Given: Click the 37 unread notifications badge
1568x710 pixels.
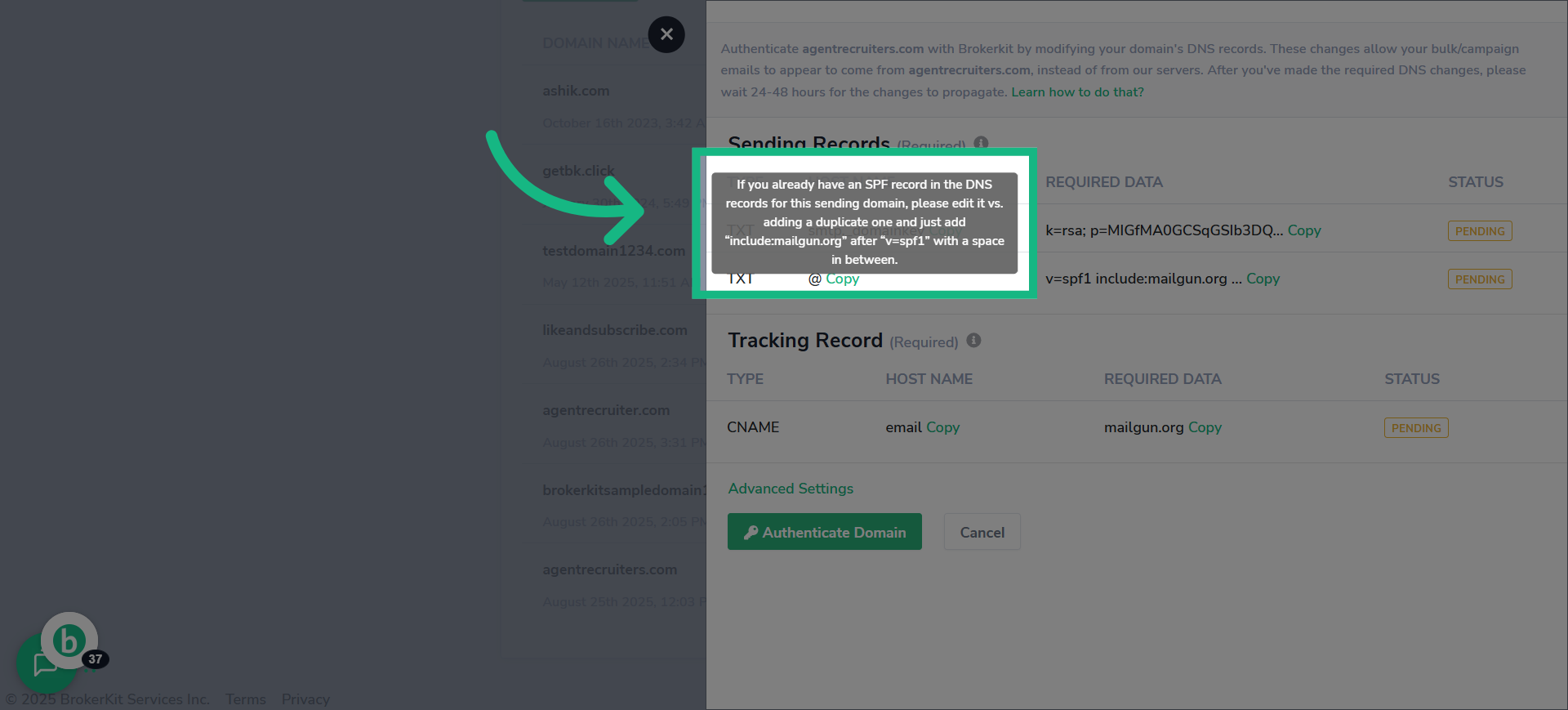Looking at the screenshot, I should 96,659.
